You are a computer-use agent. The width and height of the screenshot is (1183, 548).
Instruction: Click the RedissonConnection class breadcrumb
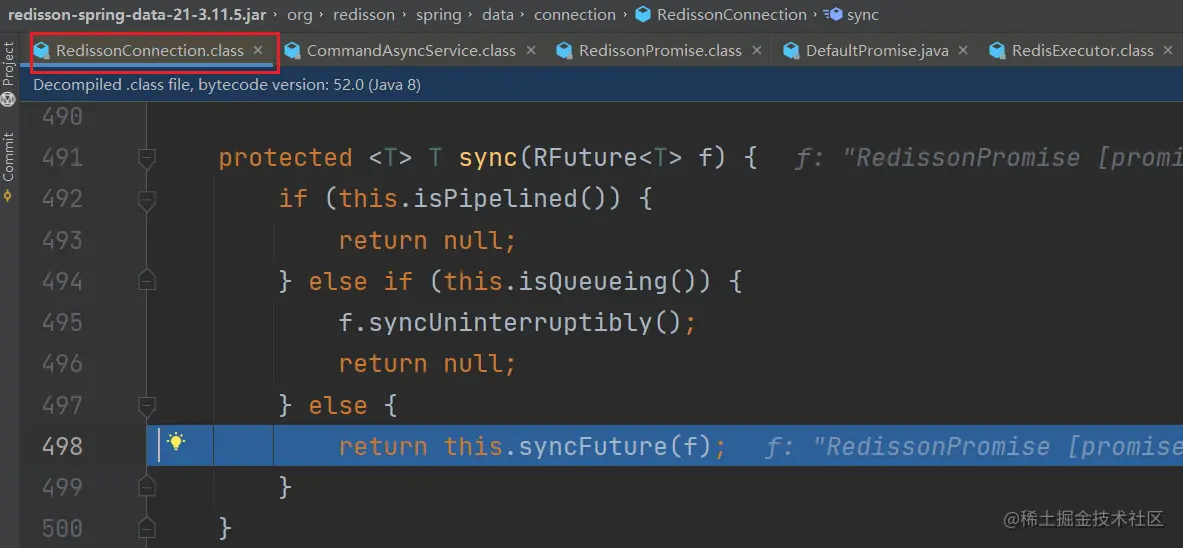click(731, 14)
